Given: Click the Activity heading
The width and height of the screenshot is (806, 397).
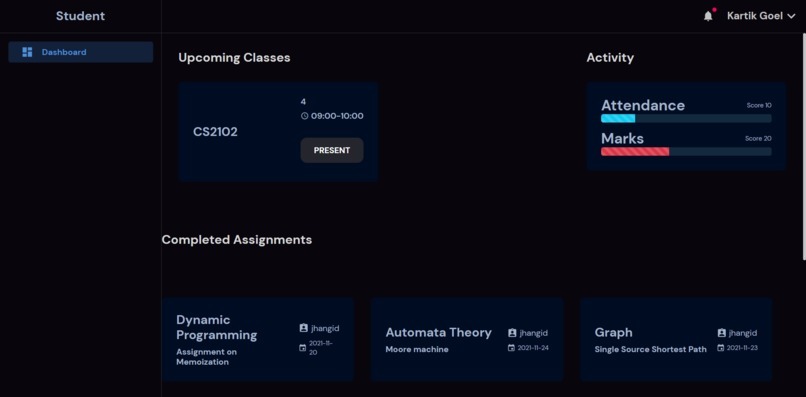Looking at the screenshot, I should click(x=610, y=58).
